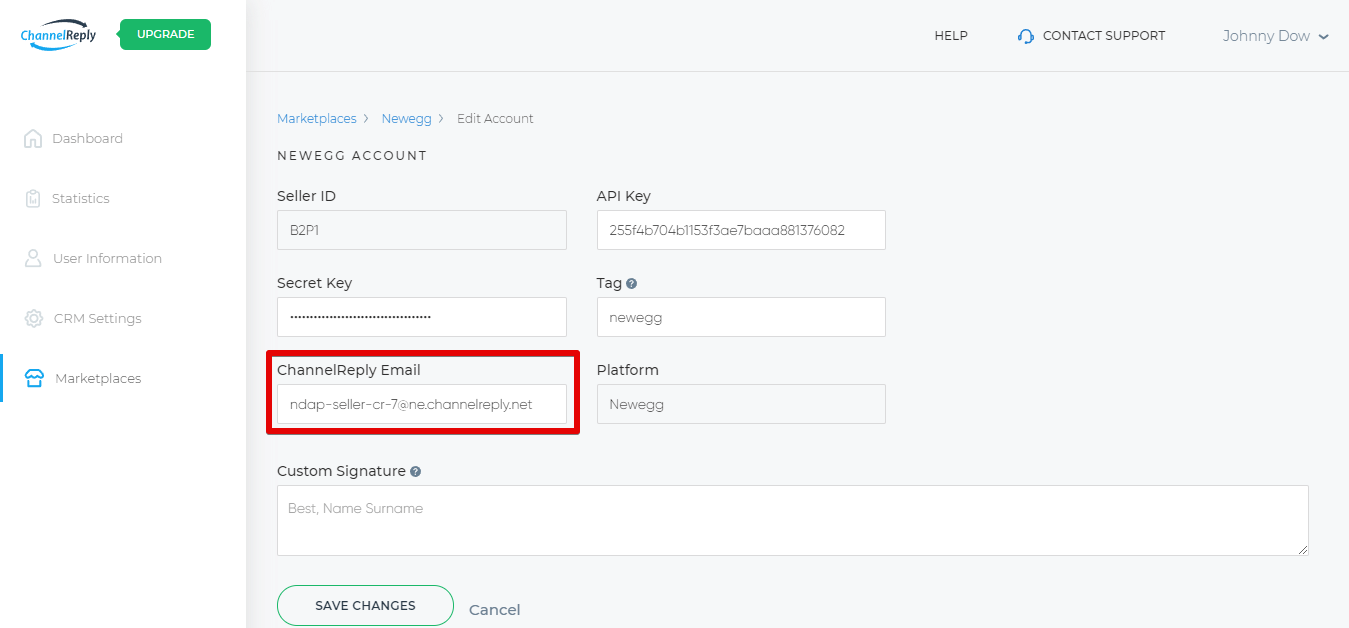The width and height of the screenshot is (1349, 628).
Task: Select the ChannelReply Email field
Action: [x=422, y=404]
